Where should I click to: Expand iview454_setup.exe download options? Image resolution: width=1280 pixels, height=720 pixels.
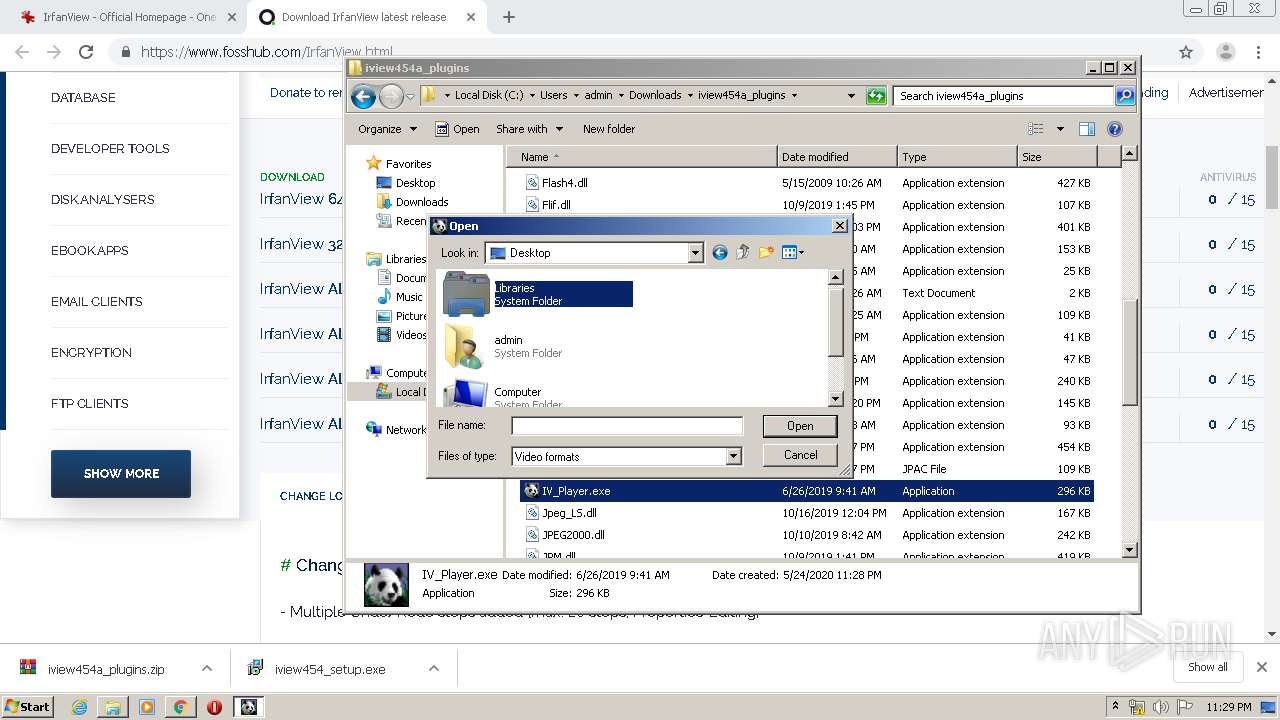[434, 669]
